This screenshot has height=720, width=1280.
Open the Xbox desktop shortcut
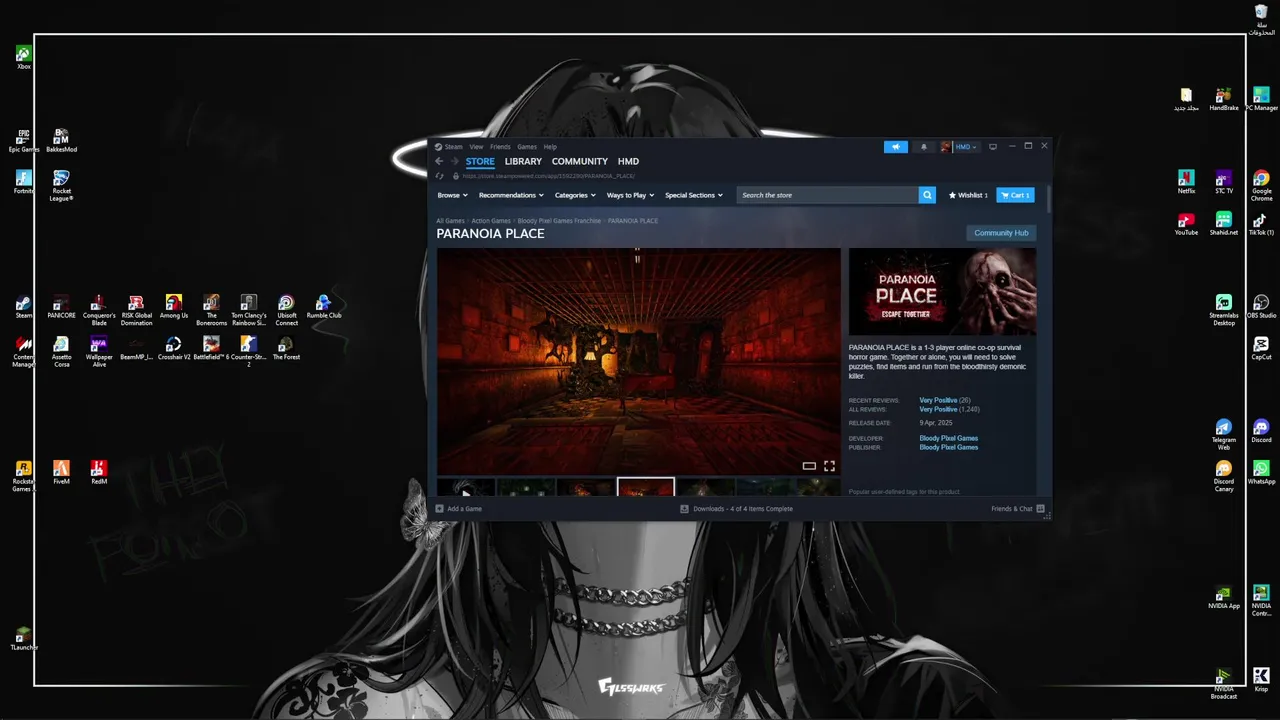[x=24, y=57]
